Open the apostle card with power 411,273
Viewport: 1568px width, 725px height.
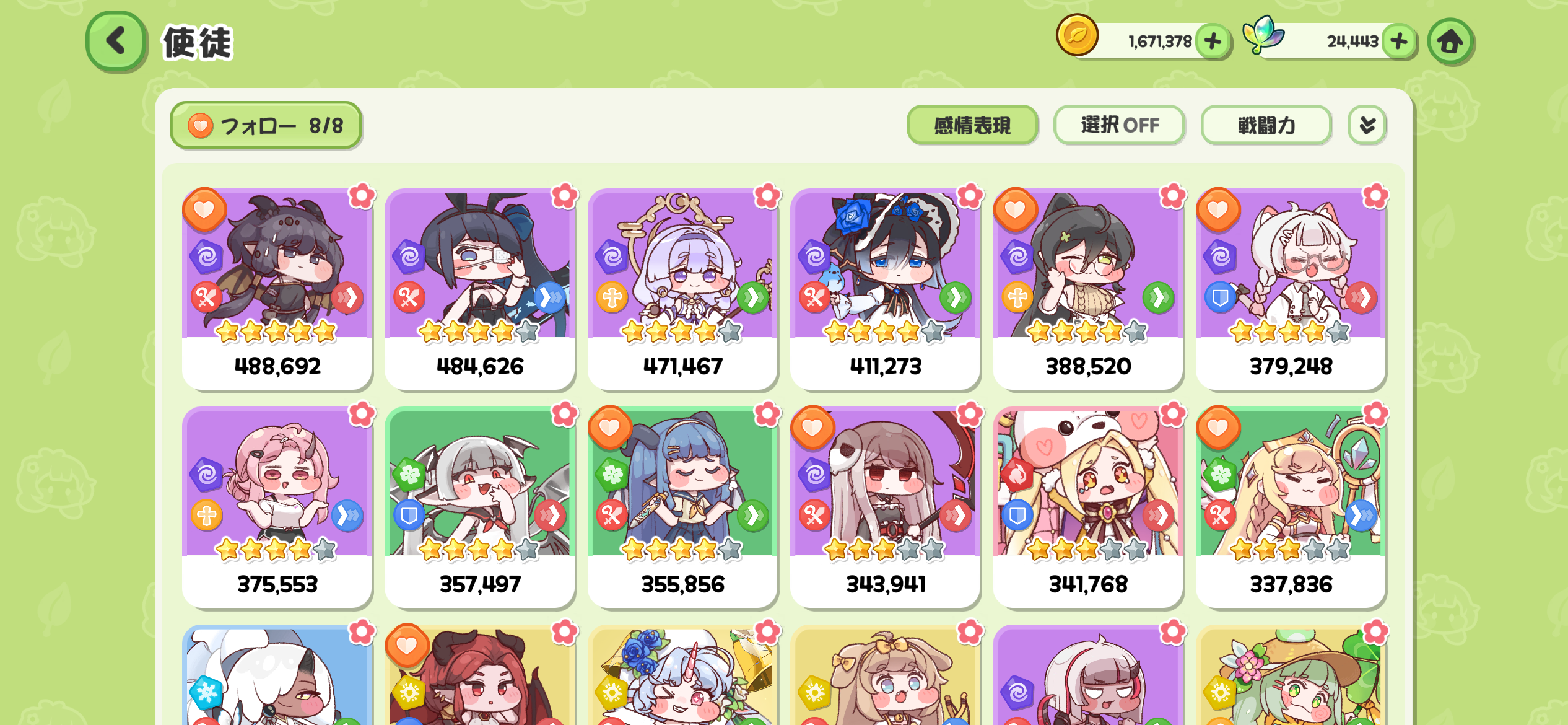coord(886,289)
